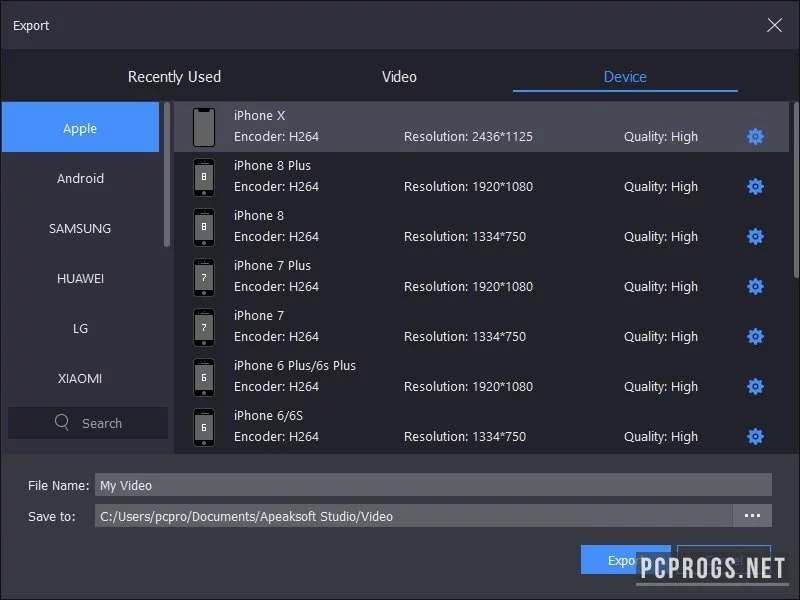Click "Resolution: 1920*1080" in iPhone 8 Plus row
The image size is (800, 600).
(468, 187)
